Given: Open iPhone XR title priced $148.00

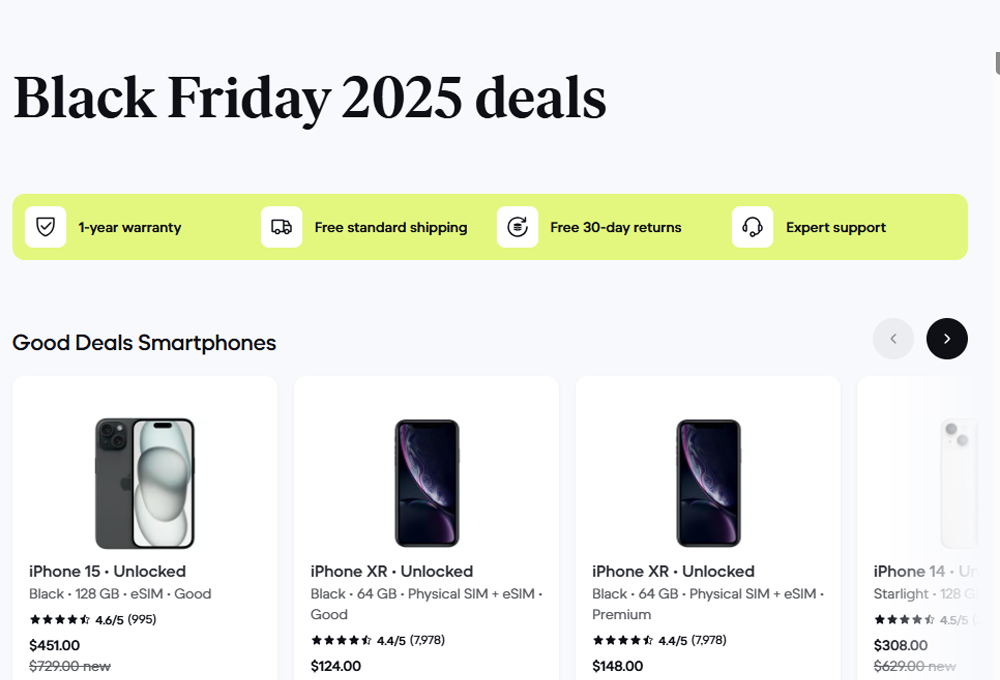Looking at the screenshot, I should pos(673,572).
